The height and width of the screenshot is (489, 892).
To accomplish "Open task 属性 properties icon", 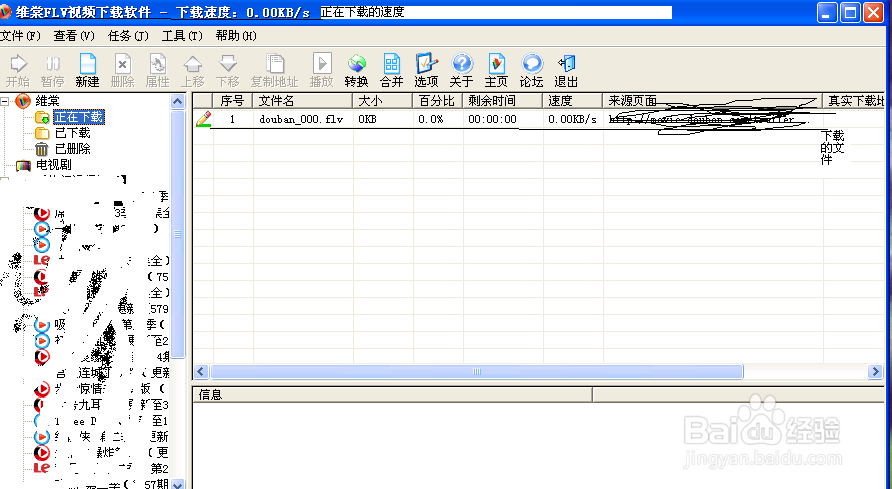I will click(158, 64).
